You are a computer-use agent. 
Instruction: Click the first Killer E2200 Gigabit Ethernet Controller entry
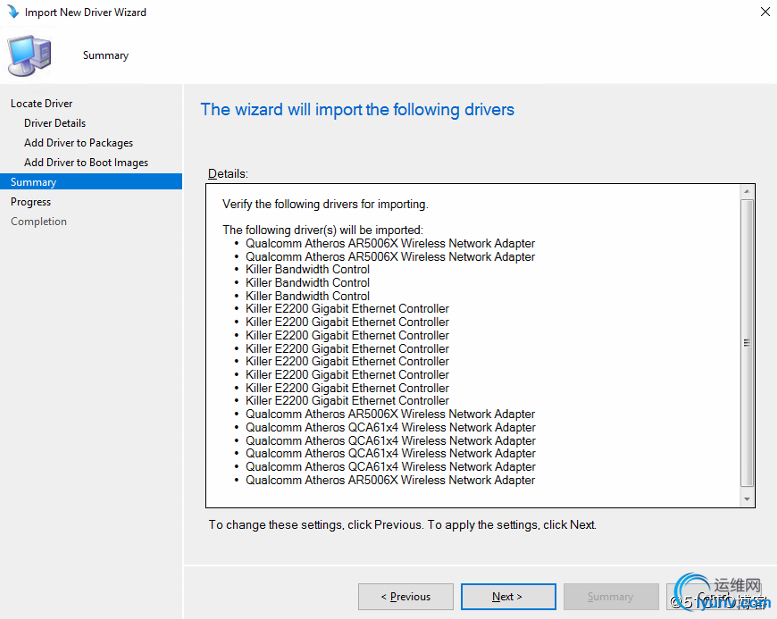[347, 309]
